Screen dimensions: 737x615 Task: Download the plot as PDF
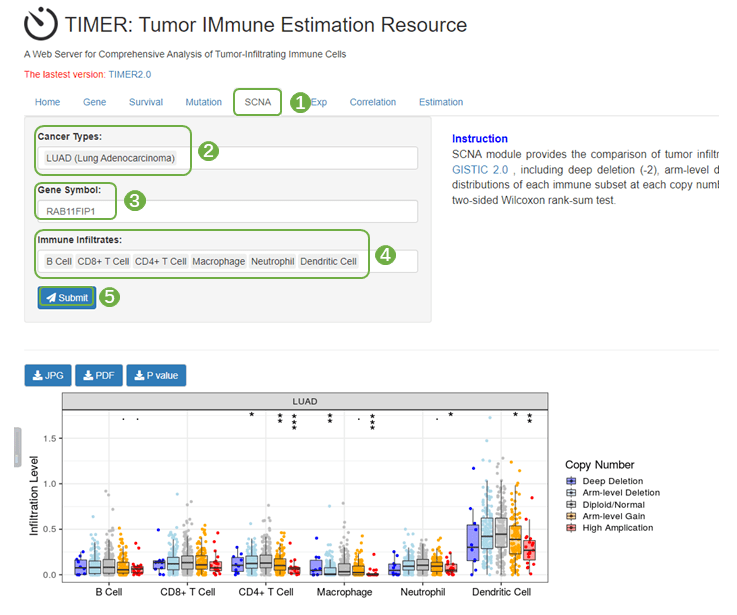click(98, 376)
